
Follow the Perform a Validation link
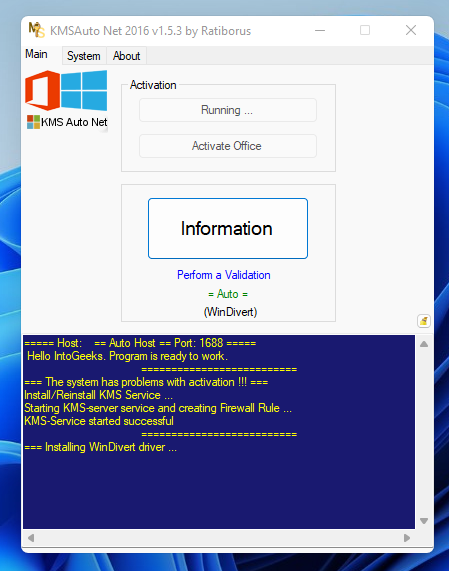click(224, 275)
